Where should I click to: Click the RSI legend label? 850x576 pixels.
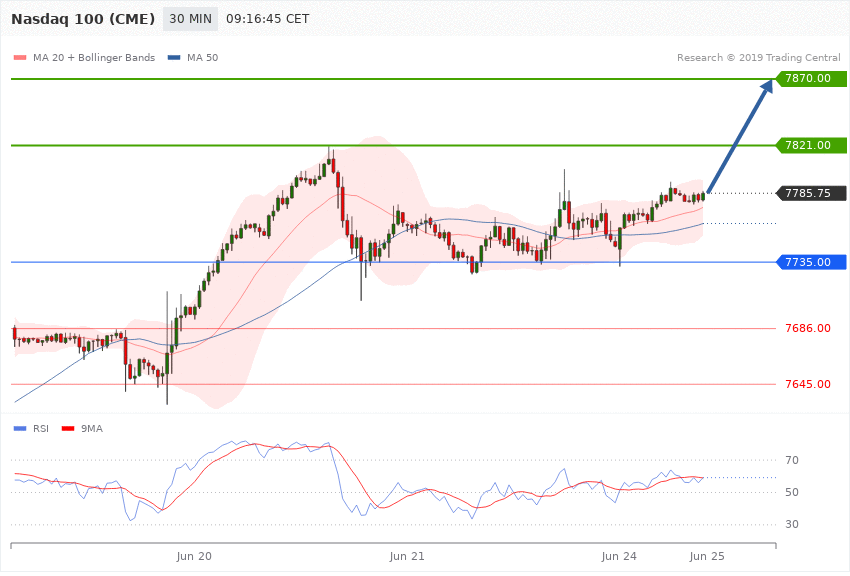pyautogui.click(x=41, y=429)
